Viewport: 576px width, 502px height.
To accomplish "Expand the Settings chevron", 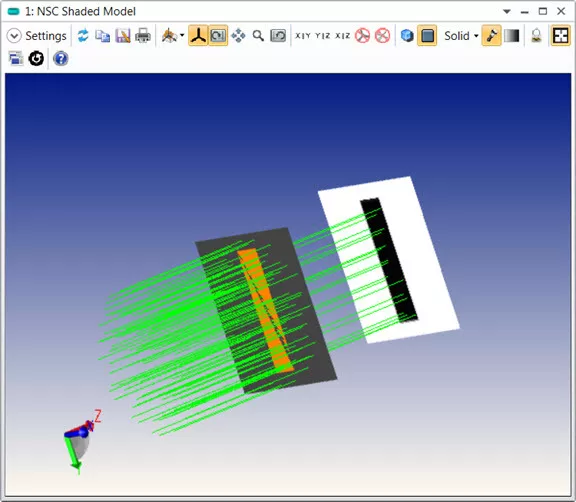I will tap(14, 36).
